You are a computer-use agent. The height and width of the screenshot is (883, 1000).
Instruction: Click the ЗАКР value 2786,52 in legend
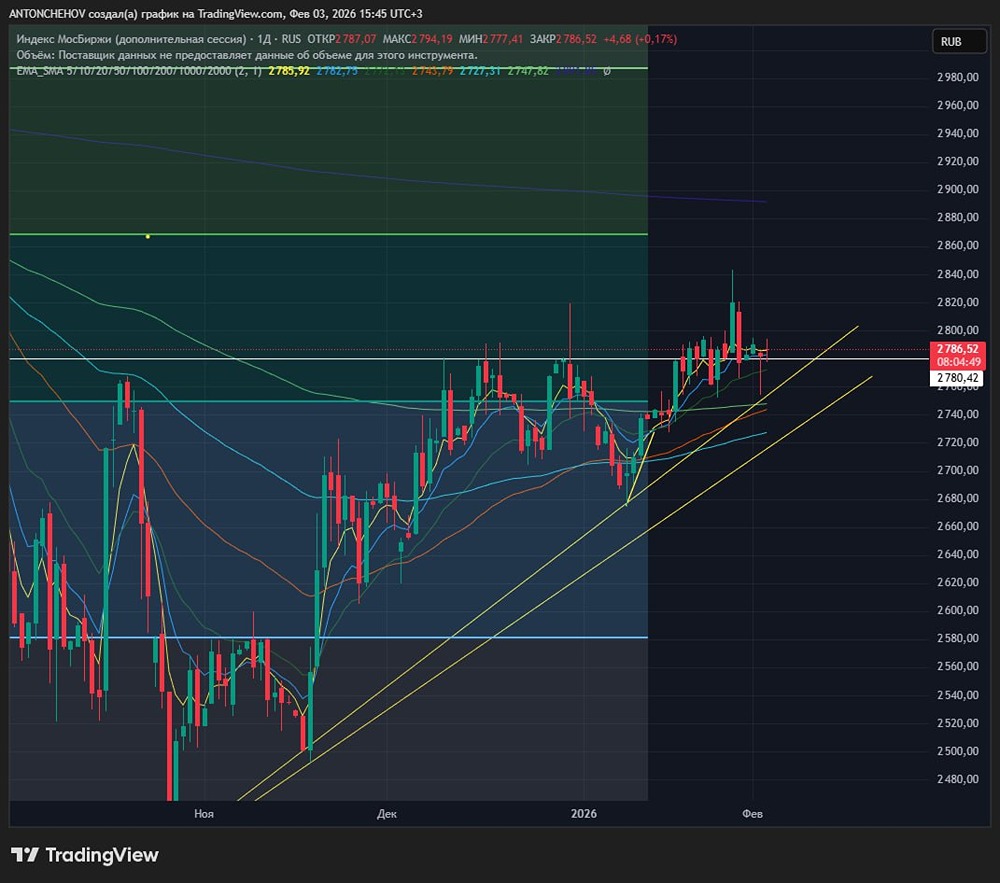(576, 39)
